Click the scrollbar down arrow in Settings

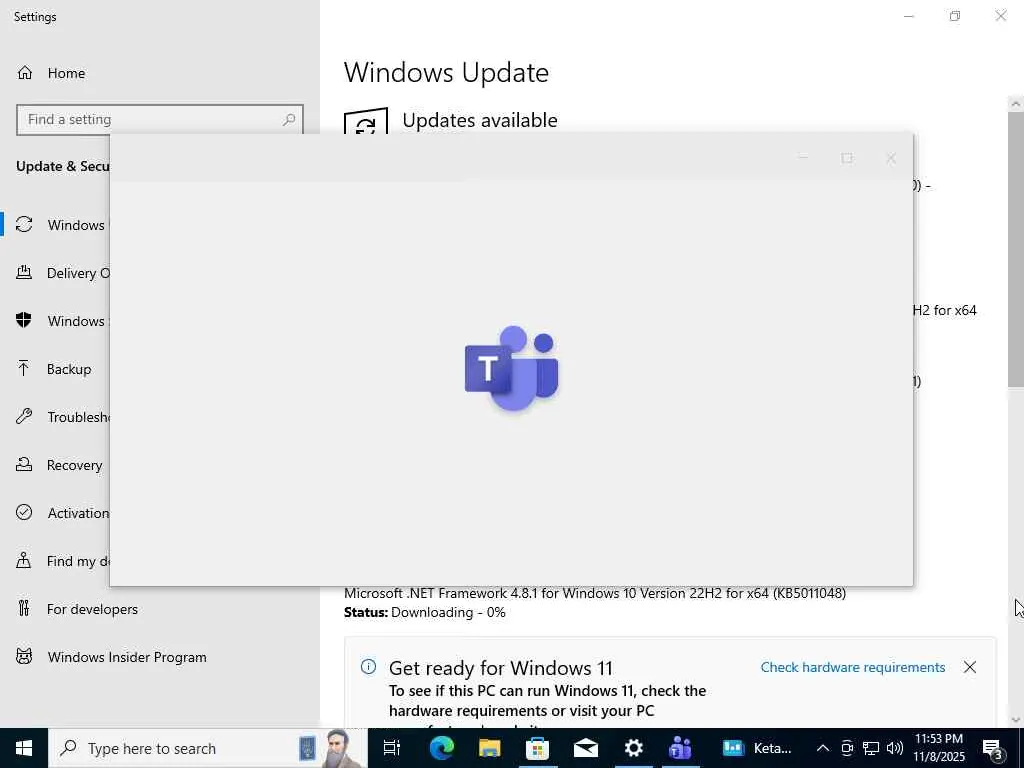pos(1016,720)
